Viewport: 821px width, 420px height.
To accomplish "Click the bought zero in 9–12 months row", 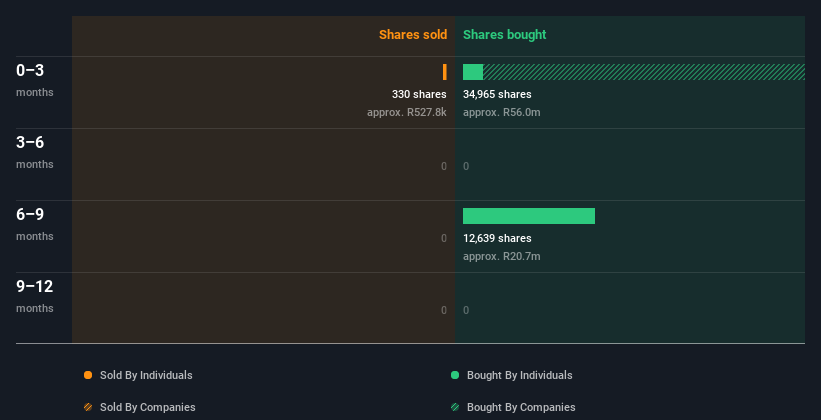I will click(x=466, y=311).
